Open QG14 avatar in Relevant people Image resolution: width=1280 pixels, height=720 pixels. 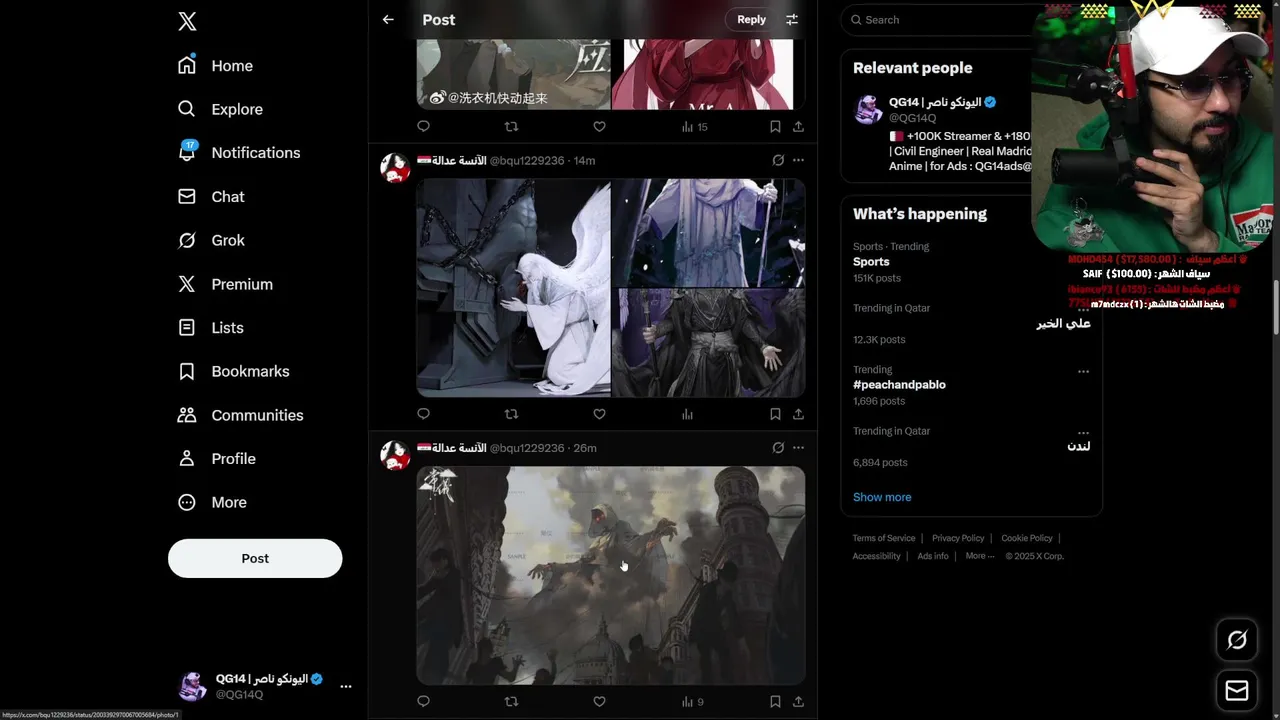(868, 109)
